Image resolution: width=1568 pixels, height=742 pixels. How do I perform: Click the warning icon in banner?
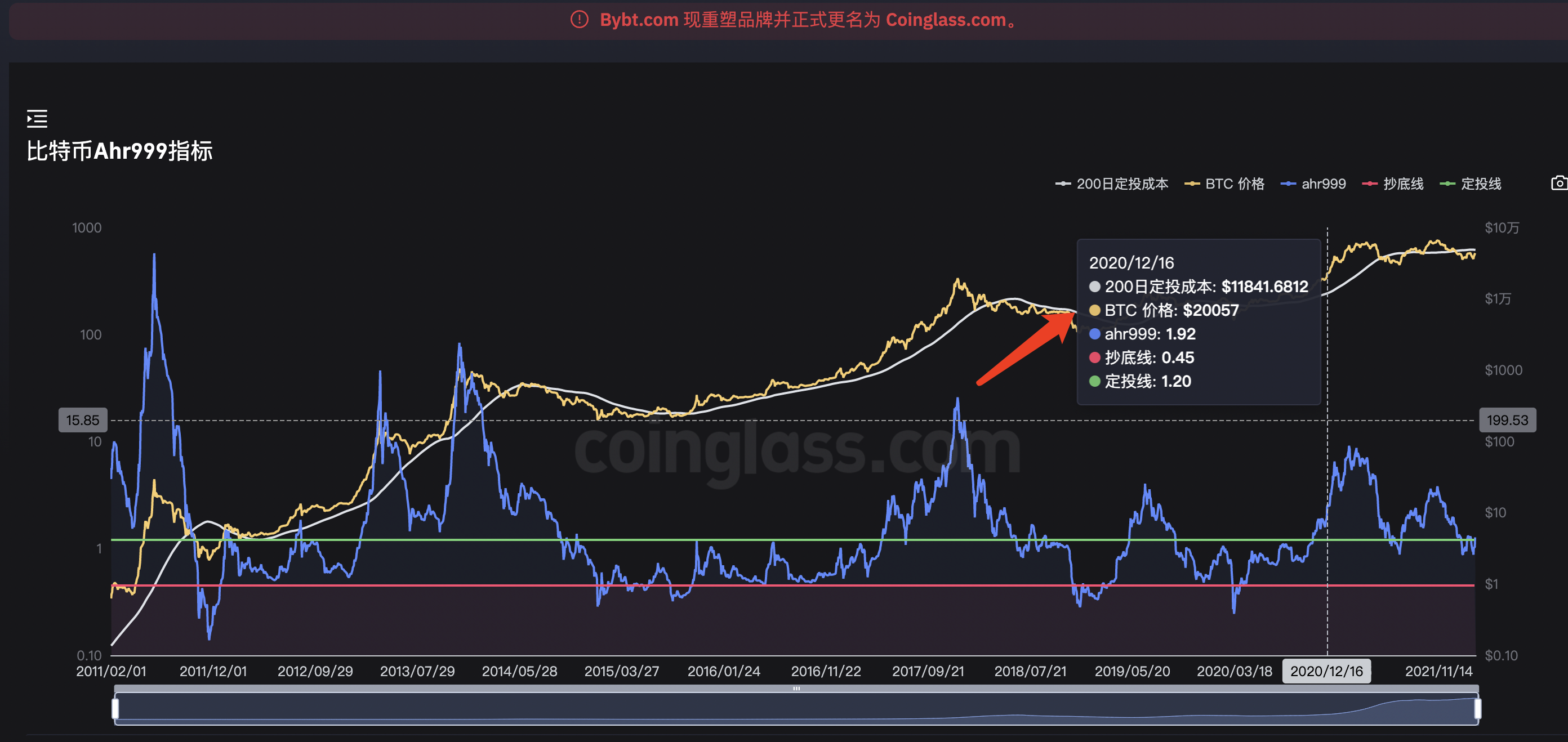[579, 20]
